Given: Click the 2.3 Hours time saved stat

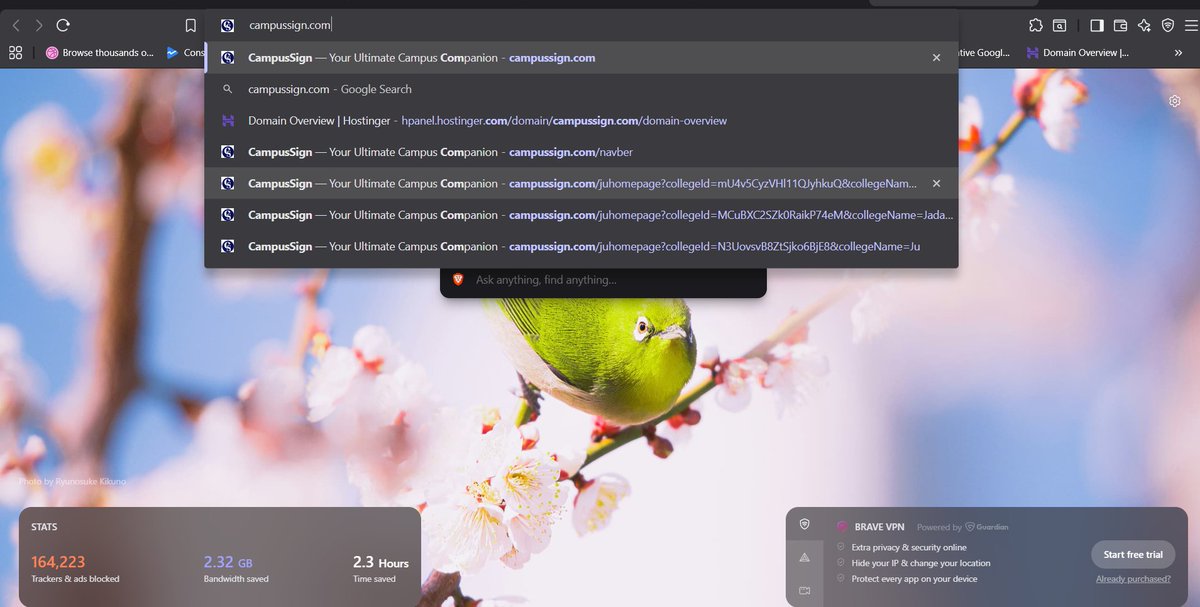Looking at the screenshot, I should click(x=381, y=568).
